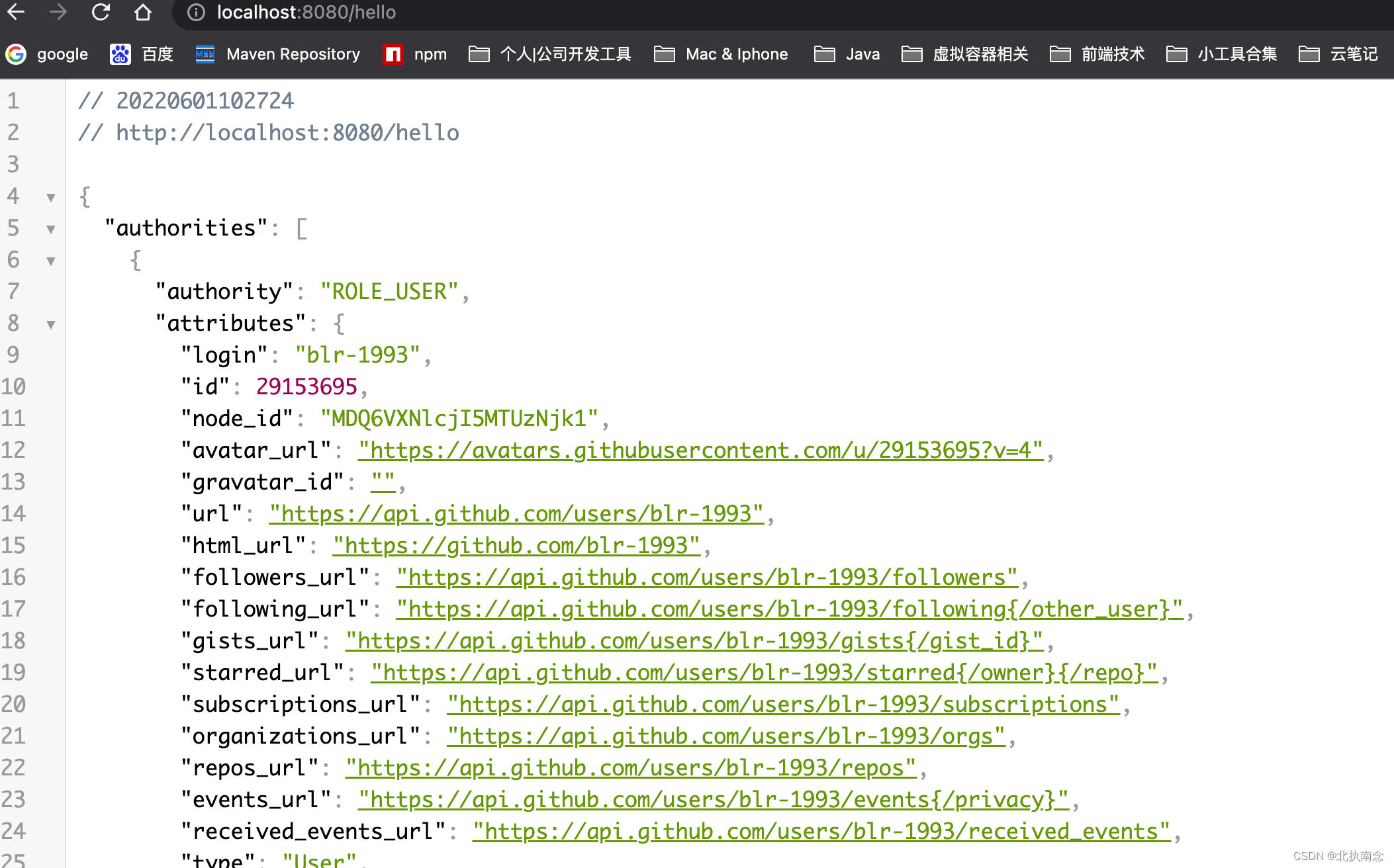Toggle the followers_url API link
The width and height of the screenshot is (1394, 868).
pyautogui.click(x=705, y=577)
